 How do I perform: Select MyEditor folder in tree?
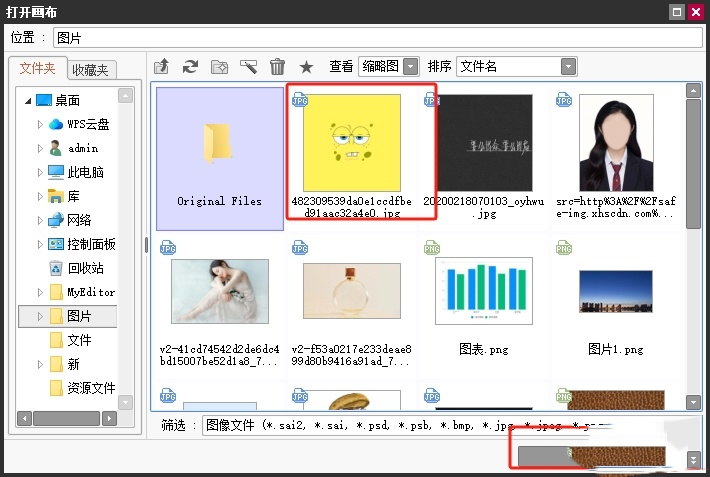click(82, 292)
